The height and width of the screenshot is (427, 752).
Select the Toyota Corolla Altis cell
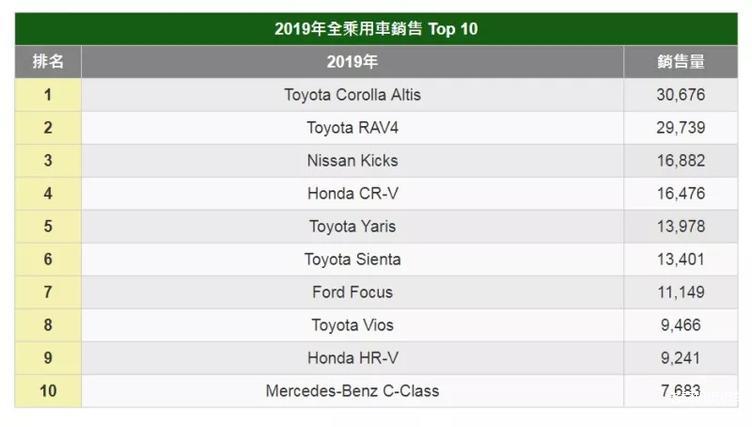pos(352,95)
